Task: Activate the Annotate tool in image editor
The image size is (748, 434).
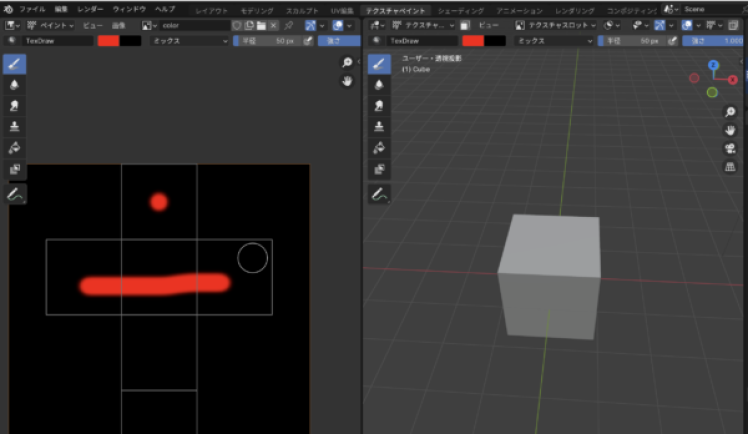Action: (x=15, y=194)
